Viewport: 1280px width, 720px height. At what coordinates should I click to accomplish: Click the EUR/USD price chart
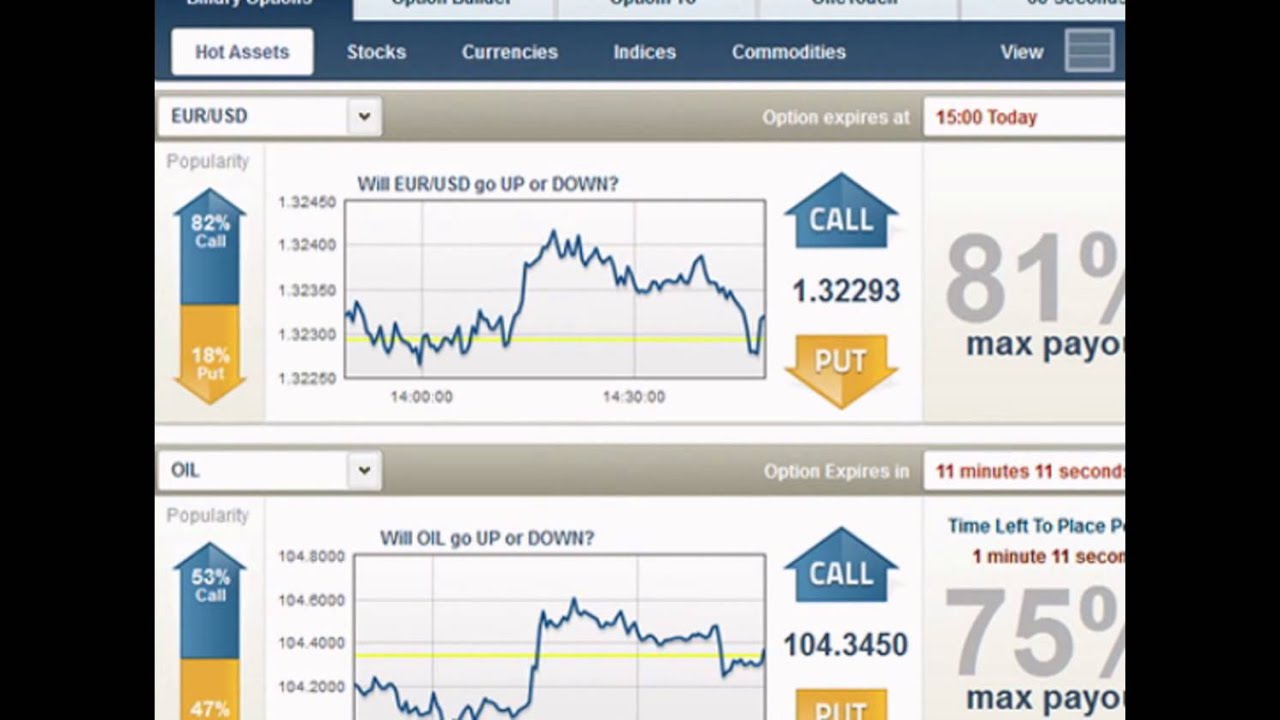(555, 289)
